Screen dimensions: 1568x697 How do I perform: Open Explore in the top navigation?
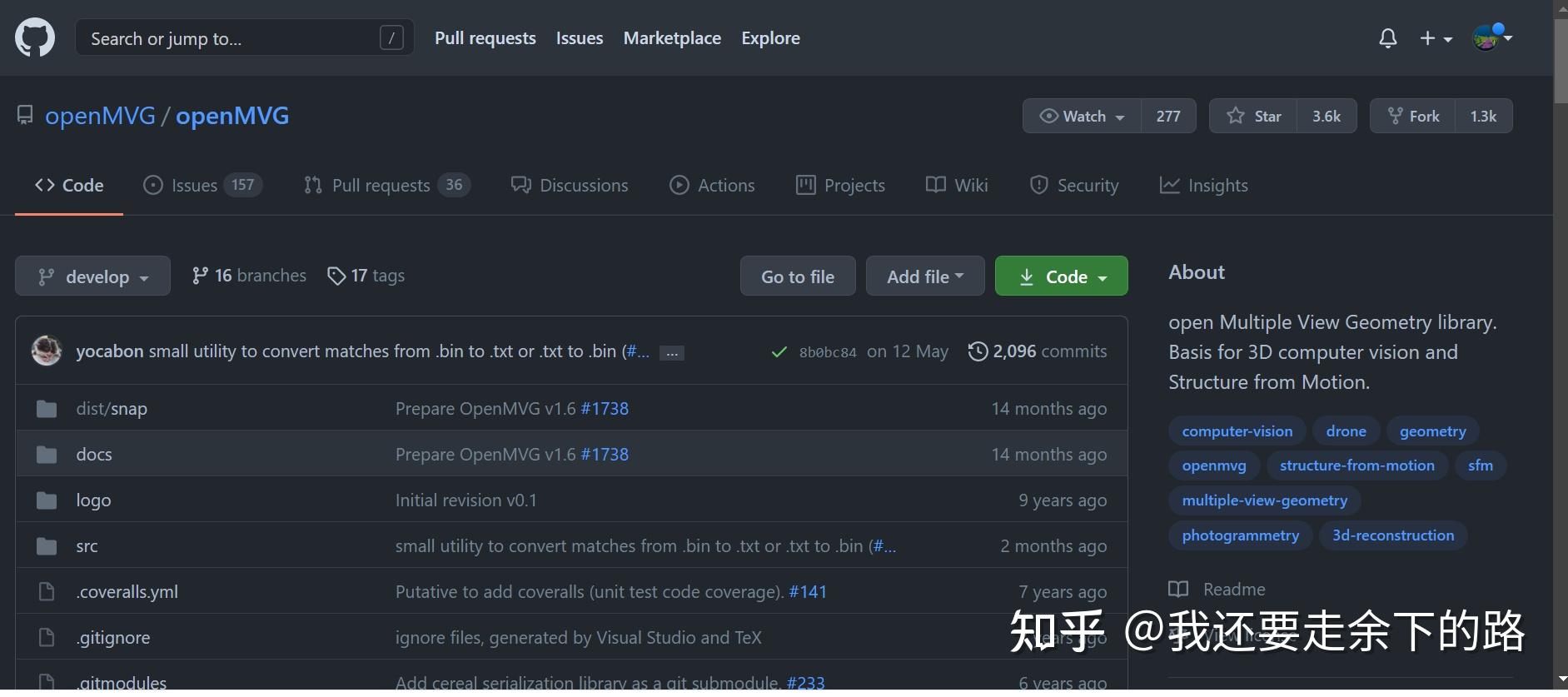pos(771,38)
